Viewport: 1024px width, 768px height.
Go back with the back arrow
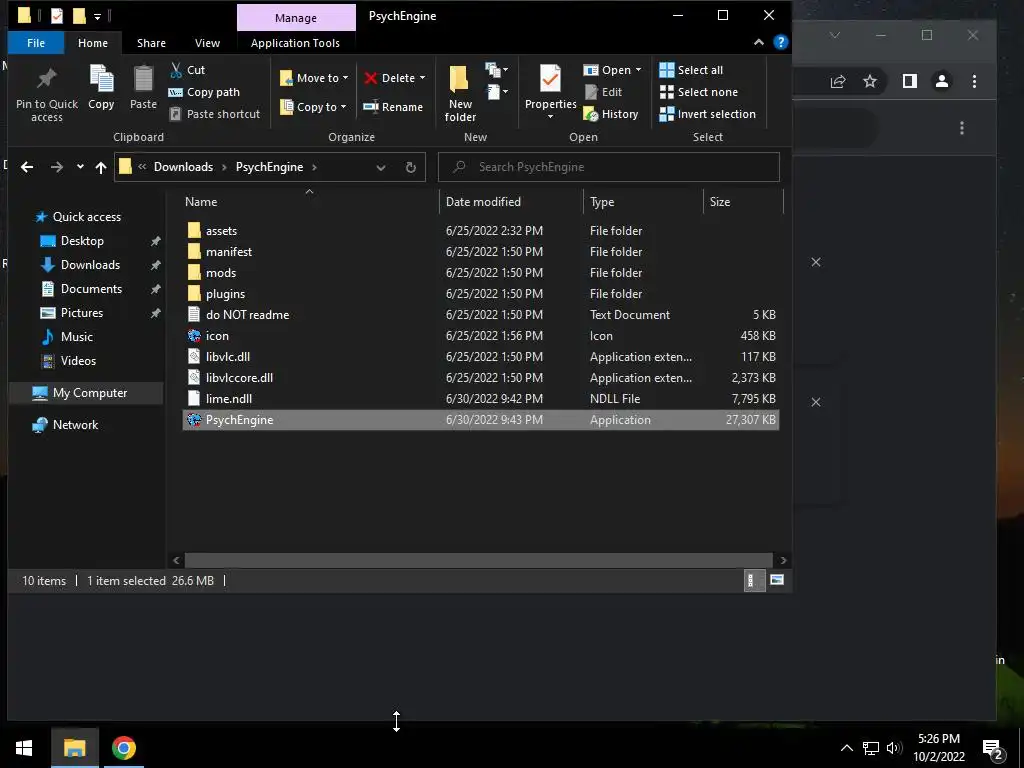27,167
